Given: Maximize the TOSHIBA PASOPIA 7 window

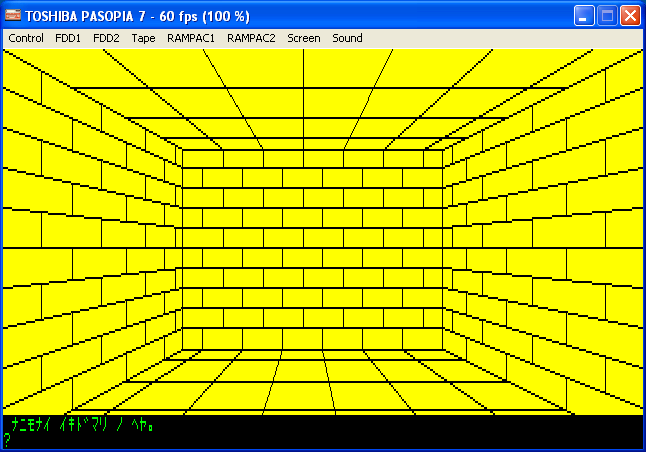Looking at the screenshot, I should [x=607, y=16].
